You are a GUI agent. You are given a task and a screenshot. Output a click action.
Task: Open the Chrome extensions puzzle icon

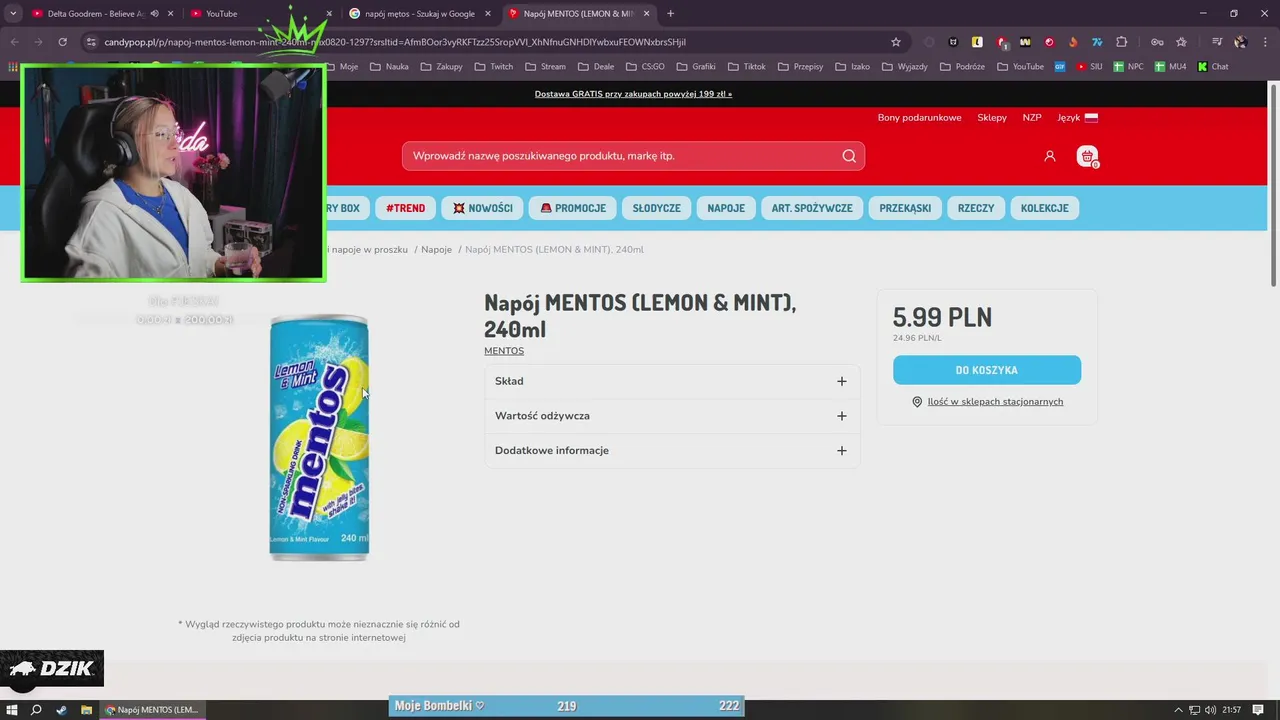(1121, 42)
